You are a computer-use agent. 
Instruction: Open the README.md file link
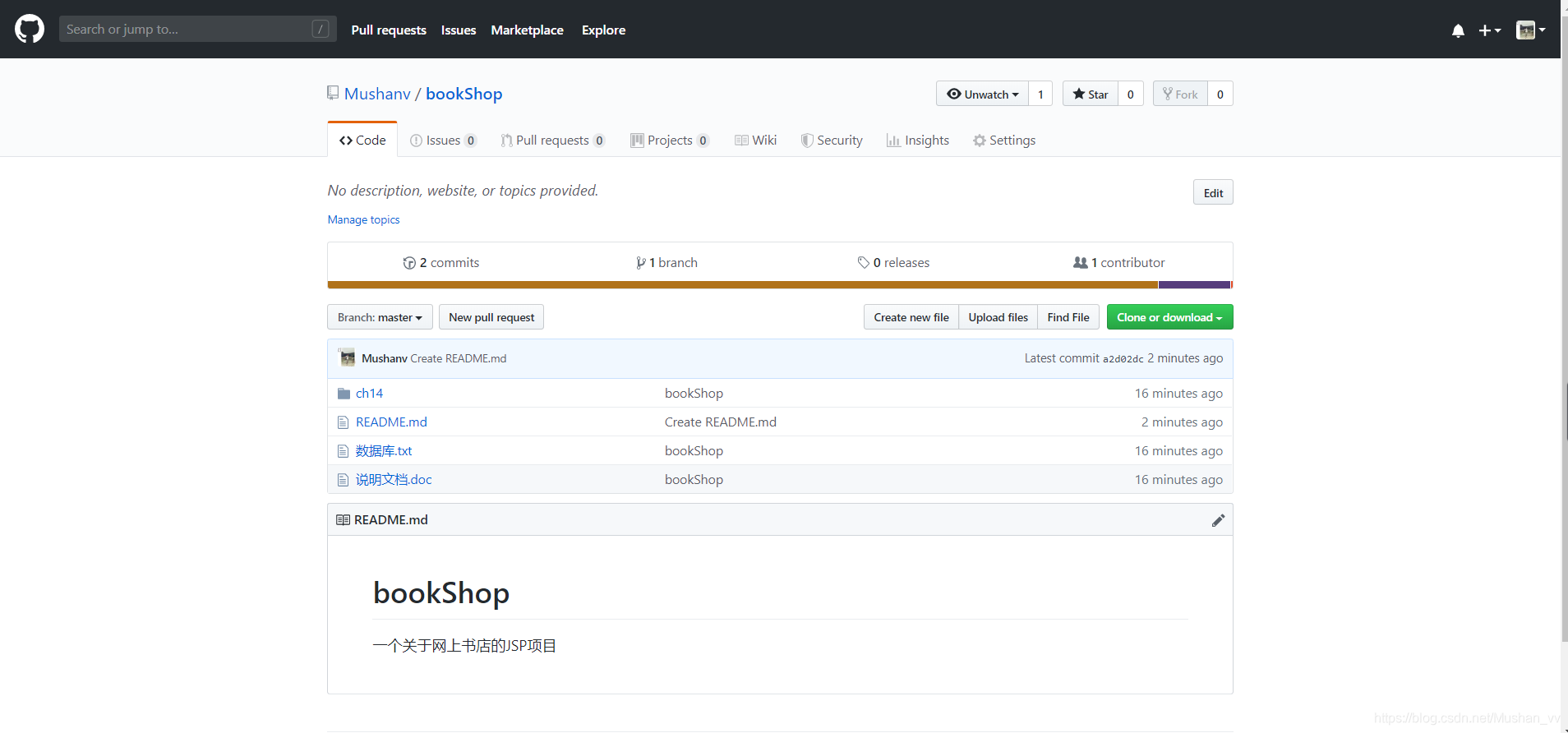click(391, 422)
